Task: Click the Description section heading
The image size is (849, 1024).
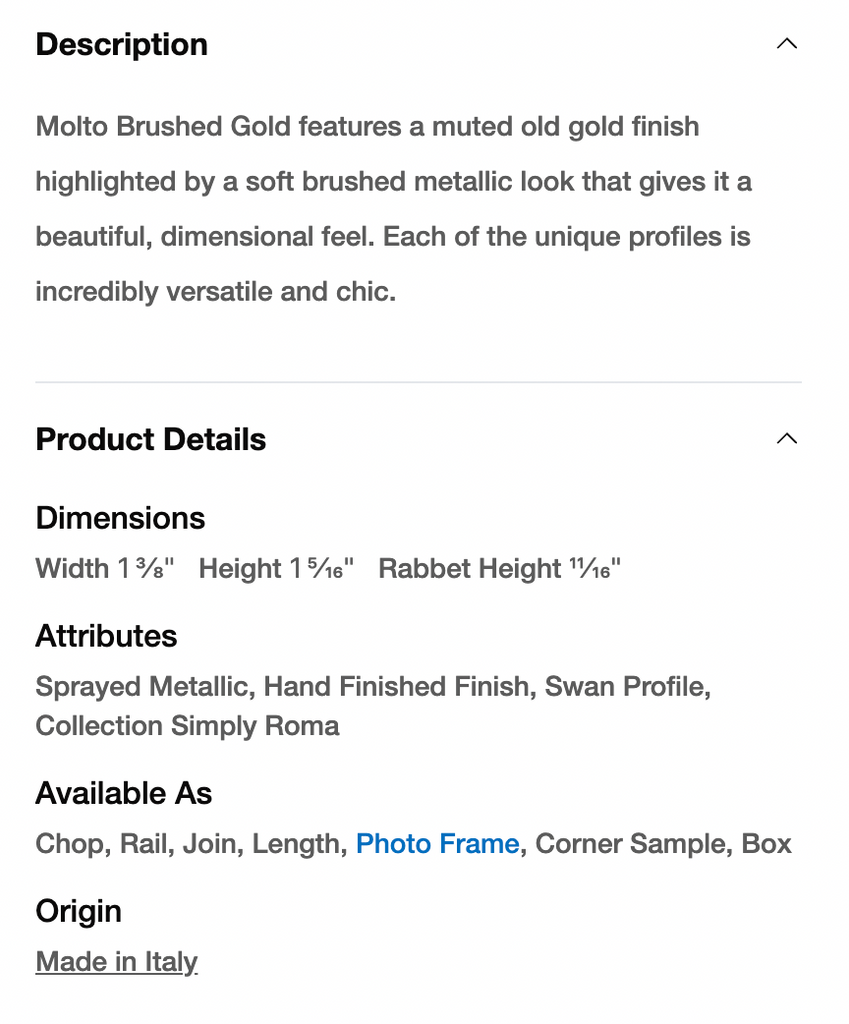Action: pyautogui.click(x=122, y=45)
